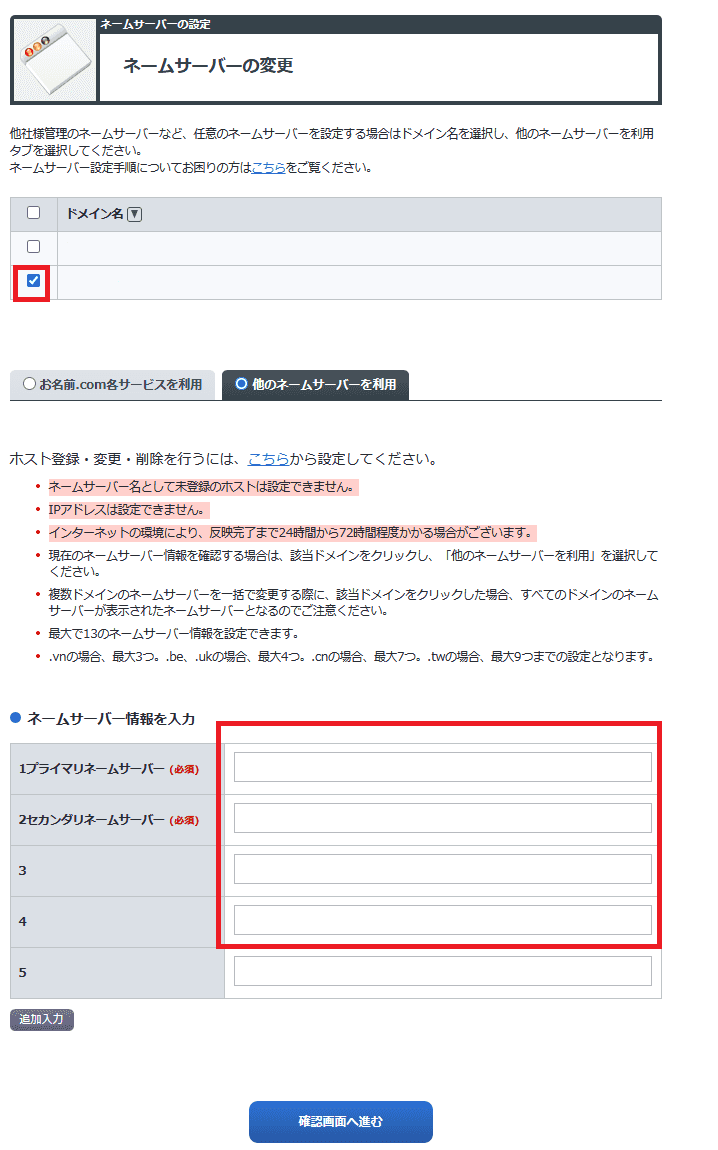
Task: Select お名前.com各サービスを利用 radio tab
Action: pos(112,384)
